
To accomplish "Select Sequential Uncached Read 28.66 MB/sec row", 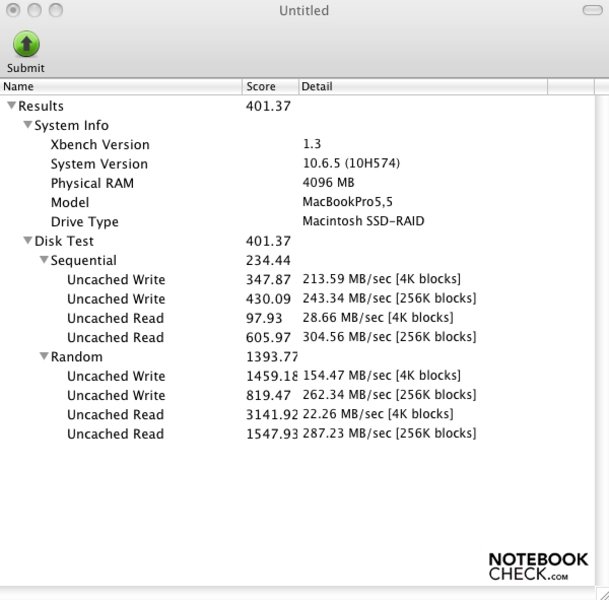I will (297, 318).
